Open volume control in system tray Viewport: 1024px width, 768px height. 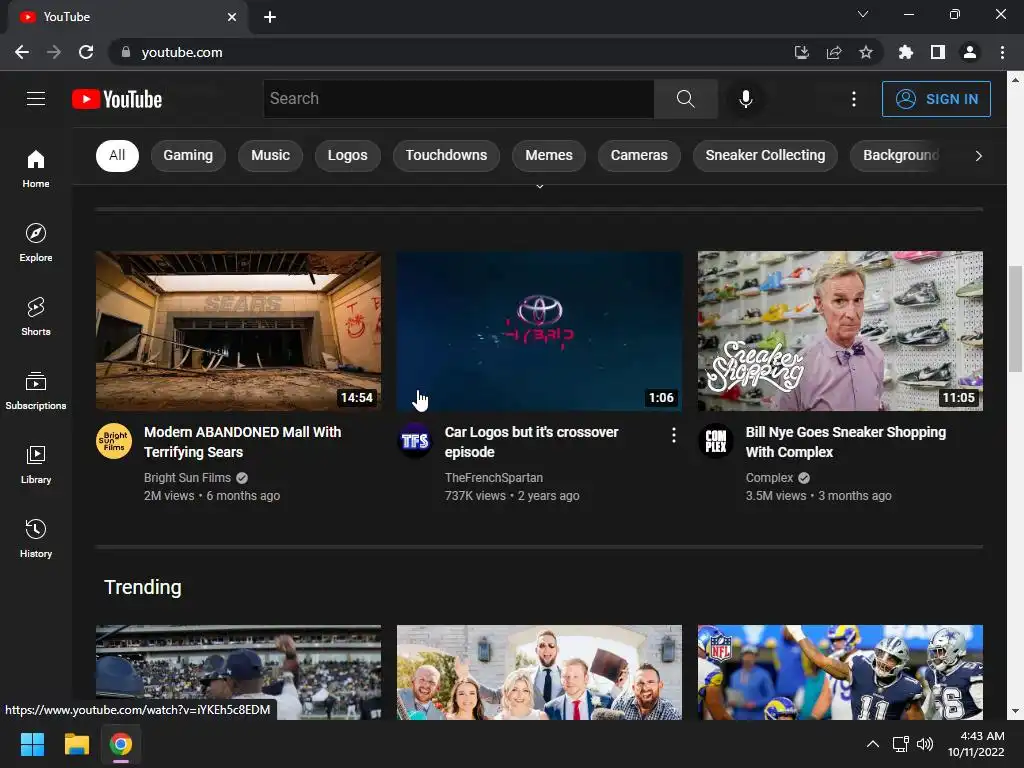[925, 744]
